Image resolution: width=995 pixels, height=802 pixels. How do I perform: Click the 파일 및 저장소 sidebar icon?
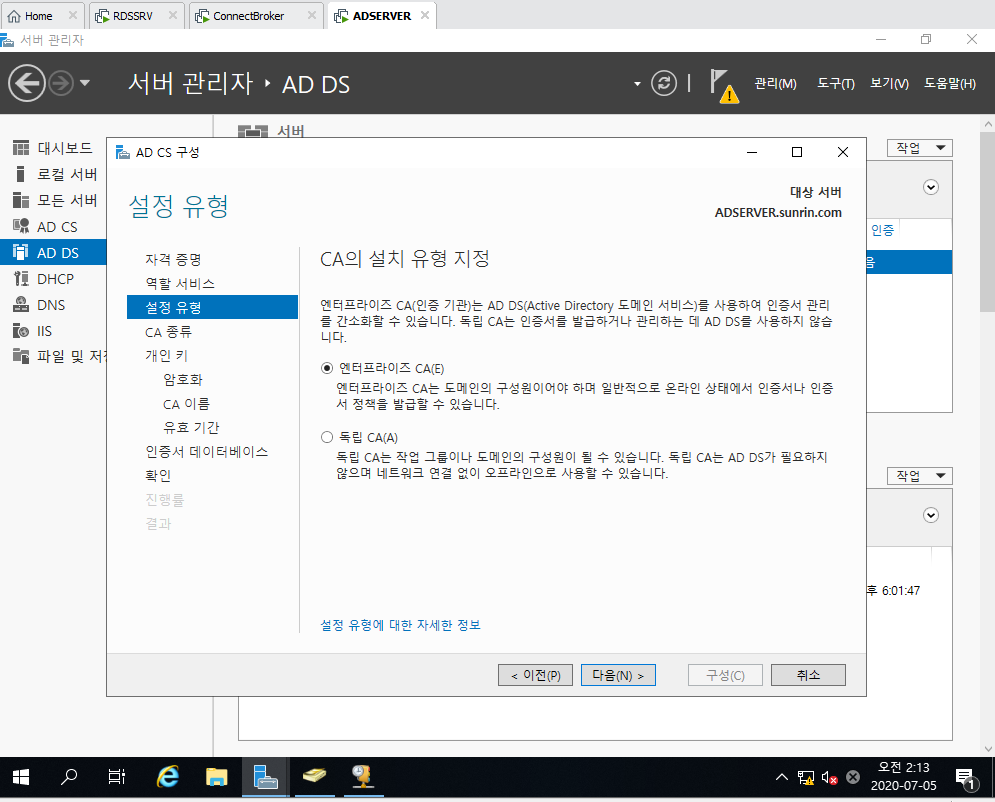click(21, 357)
